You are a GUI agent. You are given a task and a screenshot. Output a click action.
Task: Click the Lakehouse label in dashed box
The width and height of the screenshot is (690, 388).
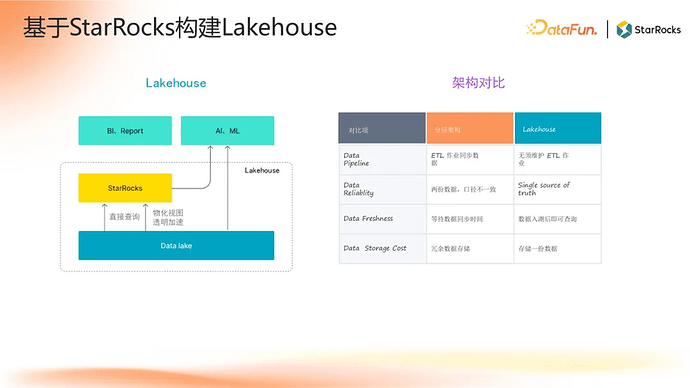[x=262, y=170]
